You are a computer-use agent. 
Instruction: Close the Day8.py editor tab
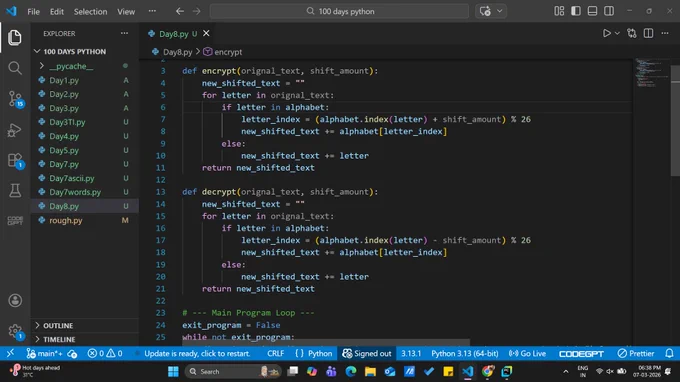(x=206, y=33)
